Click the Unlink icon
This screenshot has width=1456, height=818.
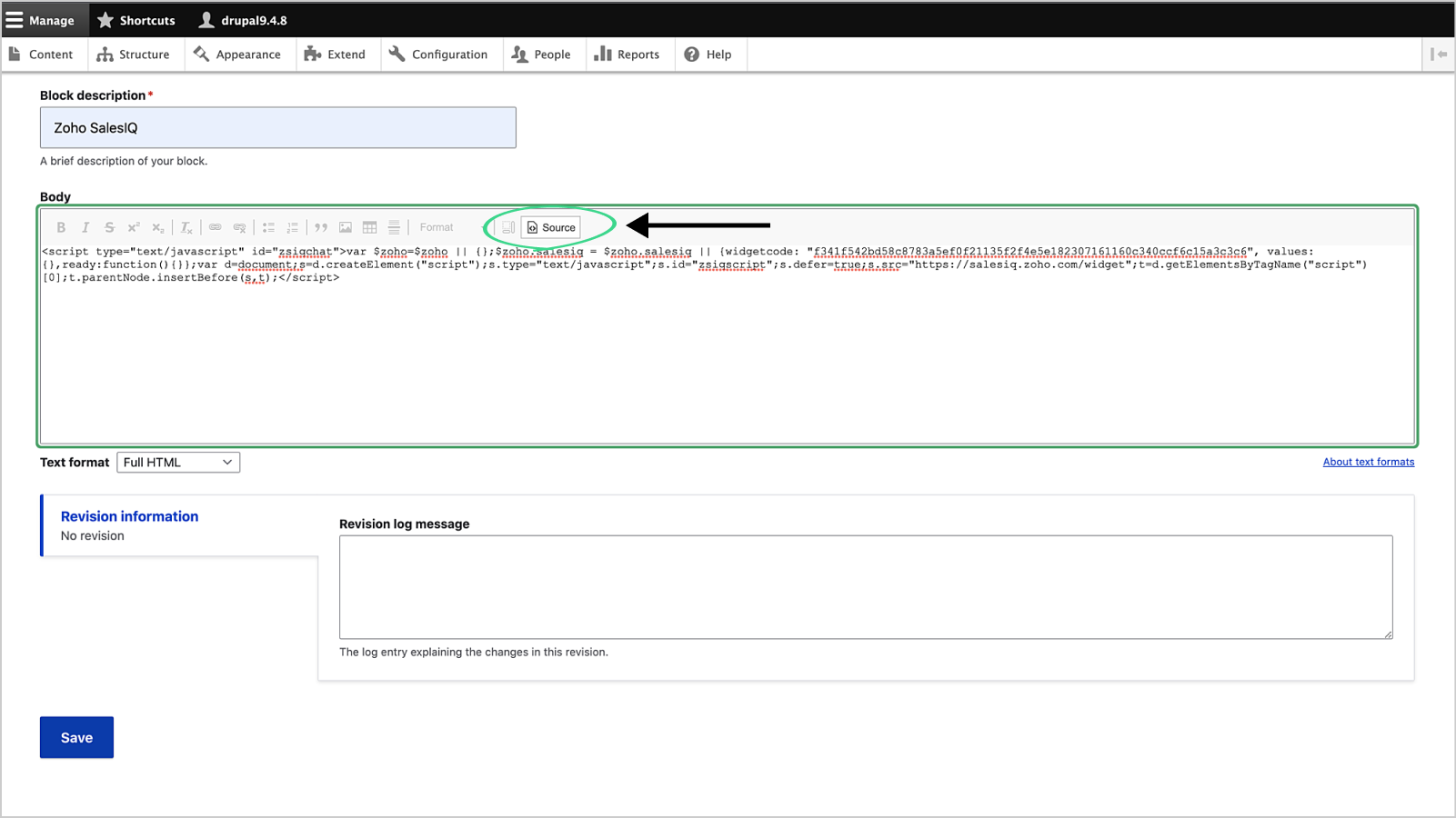click(239, 227)
